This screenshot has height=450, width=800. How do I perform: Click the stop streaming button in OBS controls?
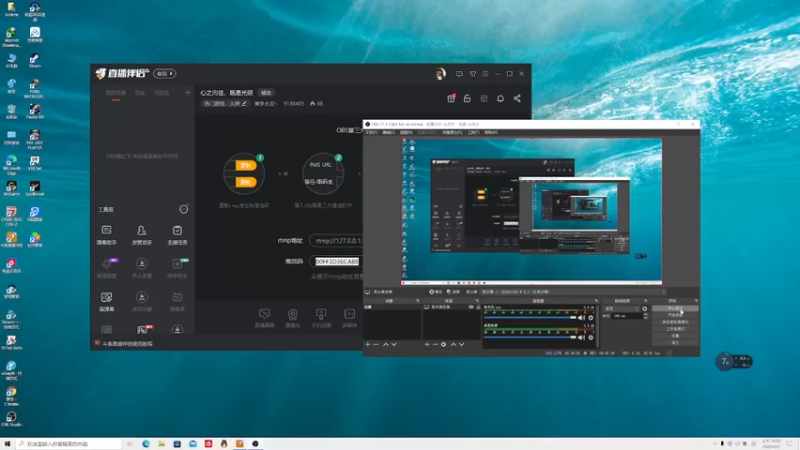(675, 309)
